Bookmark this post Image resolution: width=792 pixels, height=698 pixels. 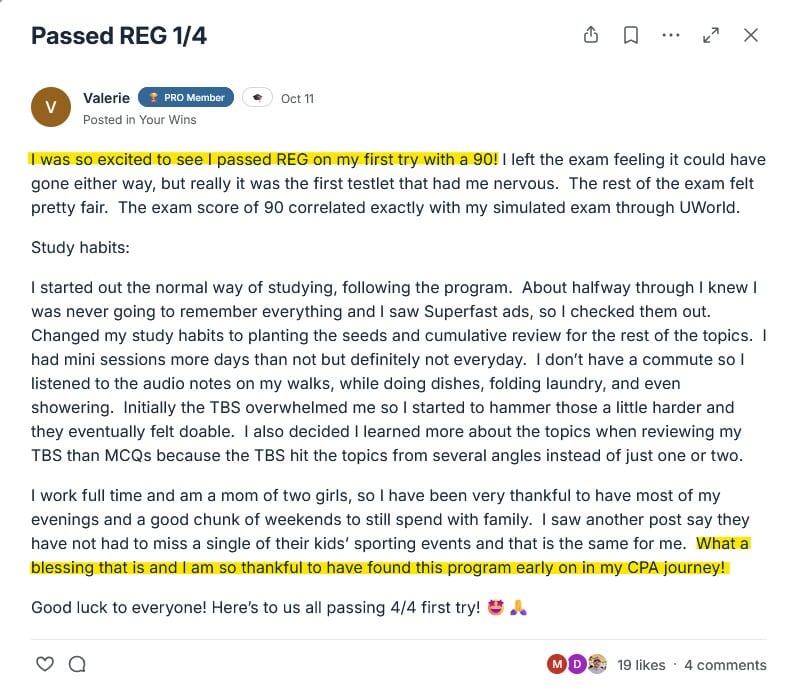[631, 35]
